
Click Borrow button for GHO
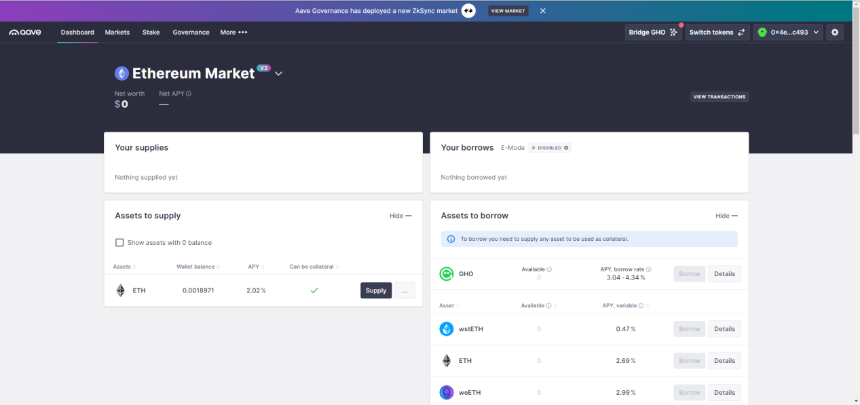(689, 274)
